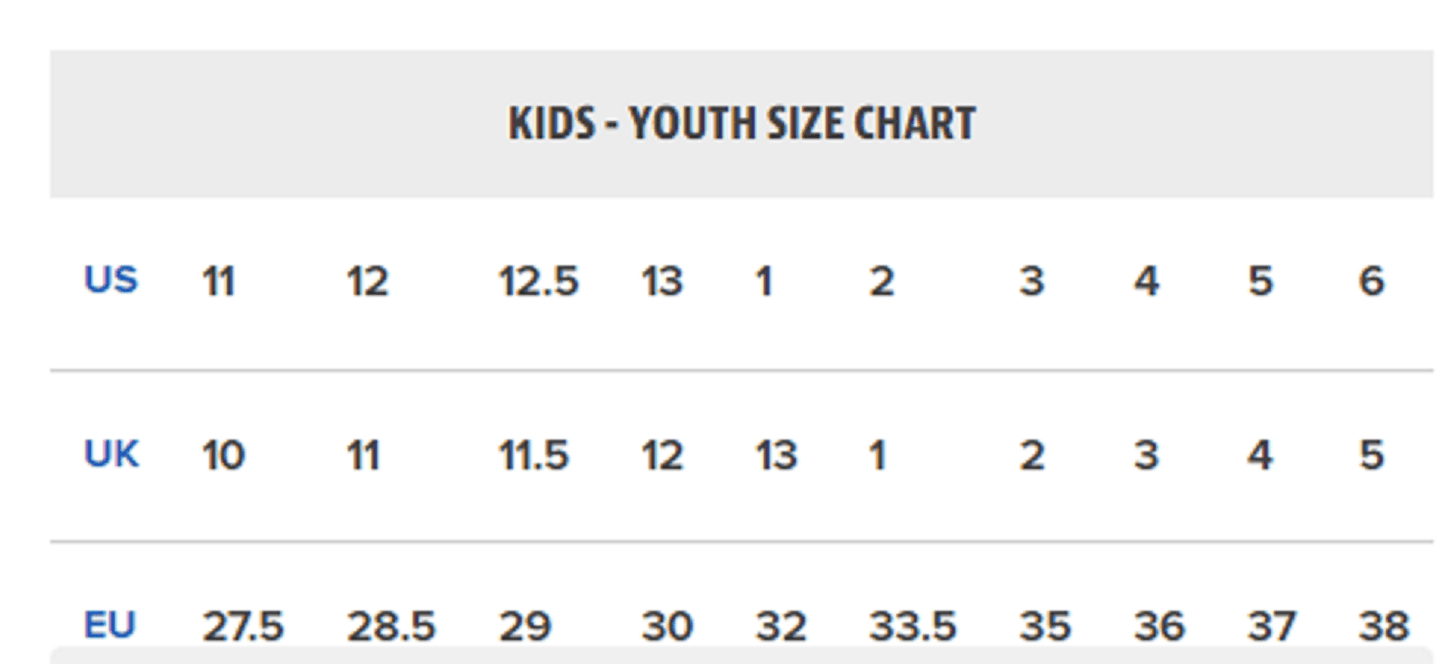Select UK size 5 in the UK row
The image size is (1445, 664).
[x=1371, y=456]
